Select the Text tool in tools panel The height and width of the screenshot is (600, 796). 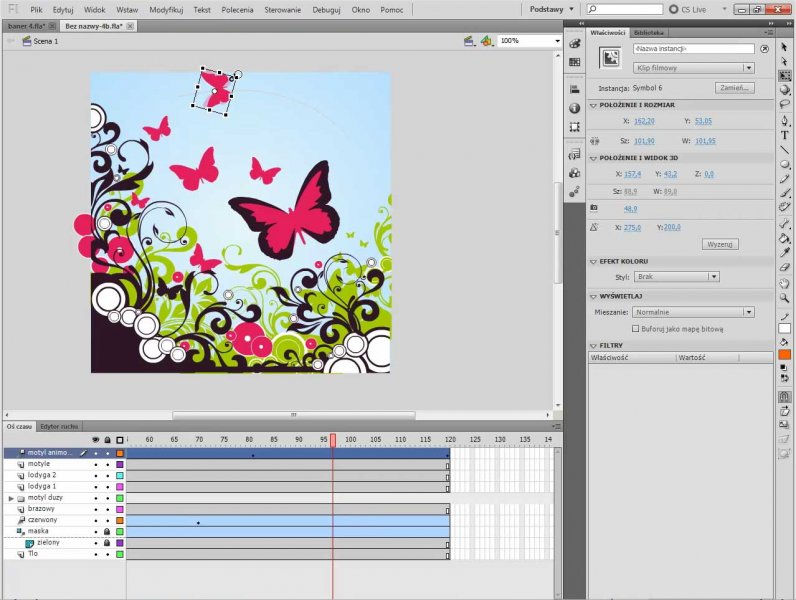pos(785,135)
